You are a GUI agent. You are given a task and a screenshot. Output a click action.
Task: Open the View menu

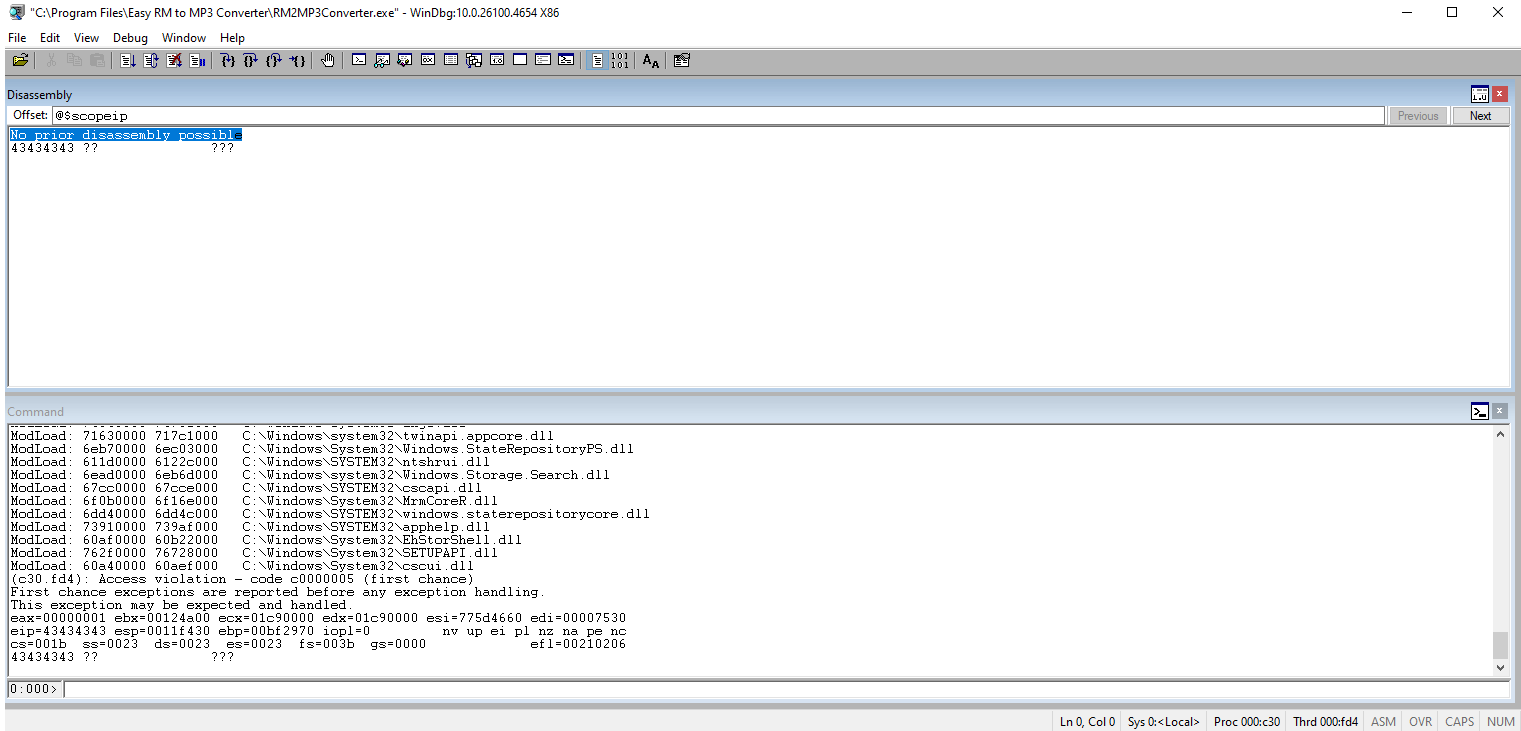(87, 38)
